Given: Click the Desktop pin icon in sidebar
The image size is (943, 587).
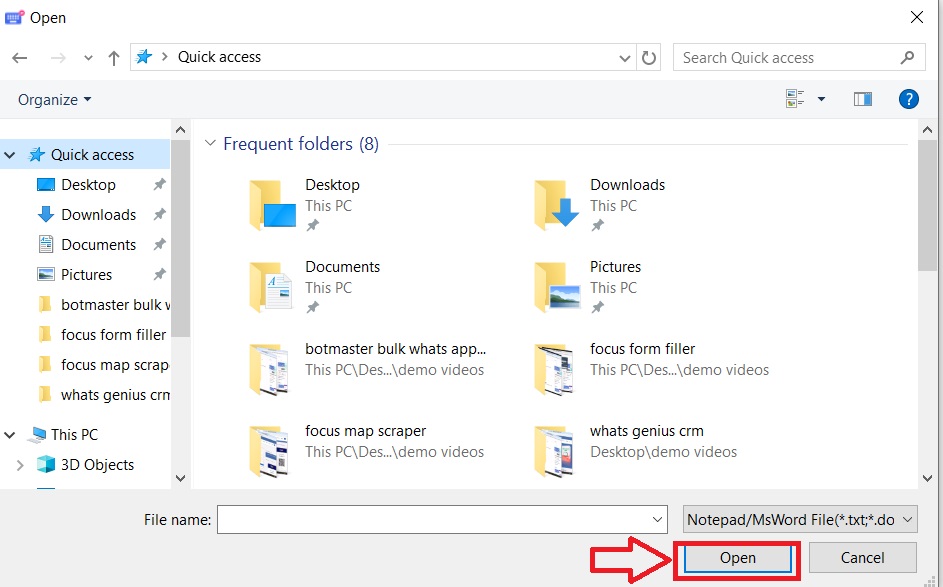Looking at the screenshot, I should pyautogui.click(x=159, y=185).
